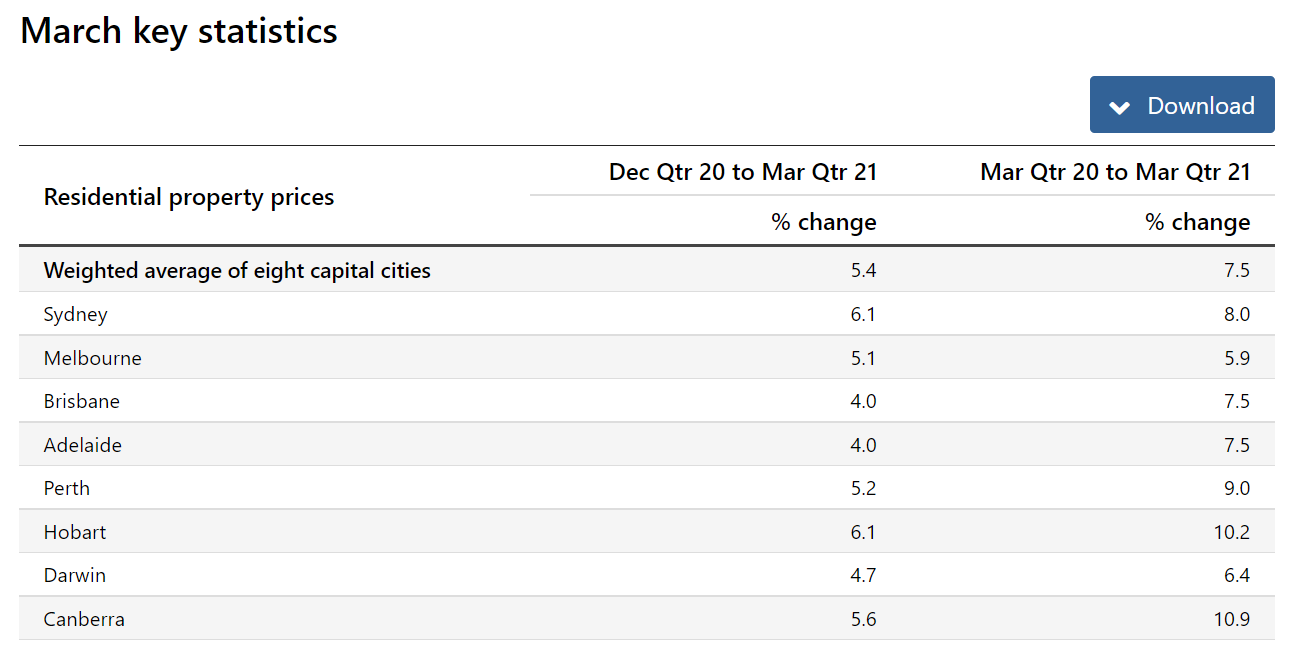Click the Brisbane row label

[x=81, y=400]
